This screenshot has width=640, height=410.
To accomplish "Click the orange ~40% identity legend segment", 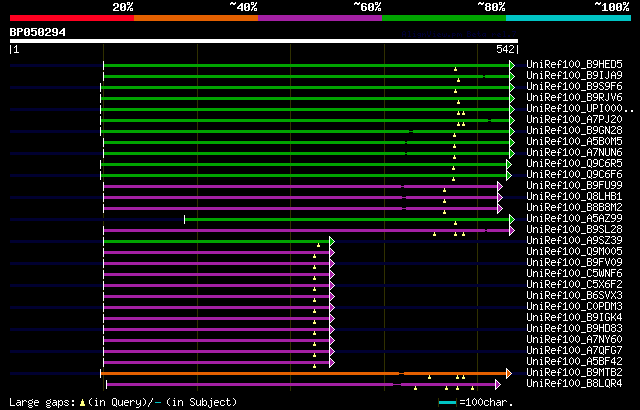I will [x=196, y=18].
